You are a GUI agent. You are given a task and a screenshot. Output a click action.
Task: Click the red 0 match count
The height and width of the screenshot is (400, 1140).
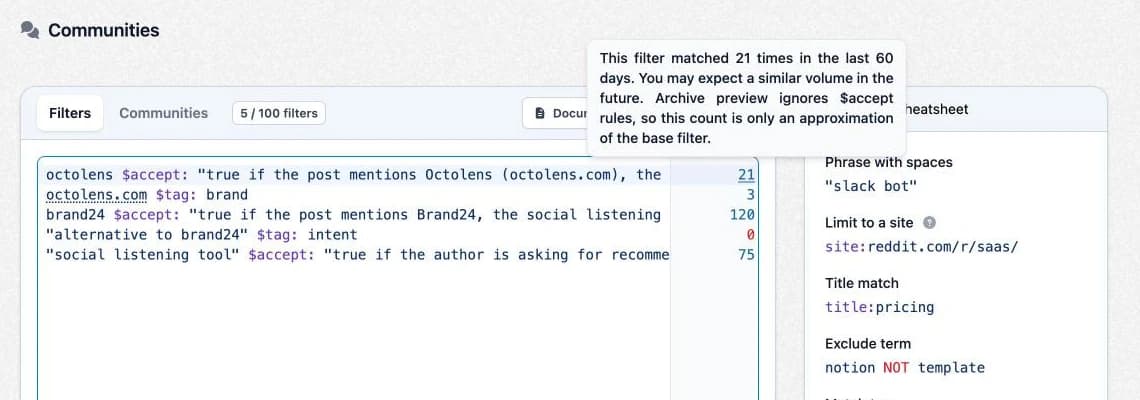click(751, 235)
